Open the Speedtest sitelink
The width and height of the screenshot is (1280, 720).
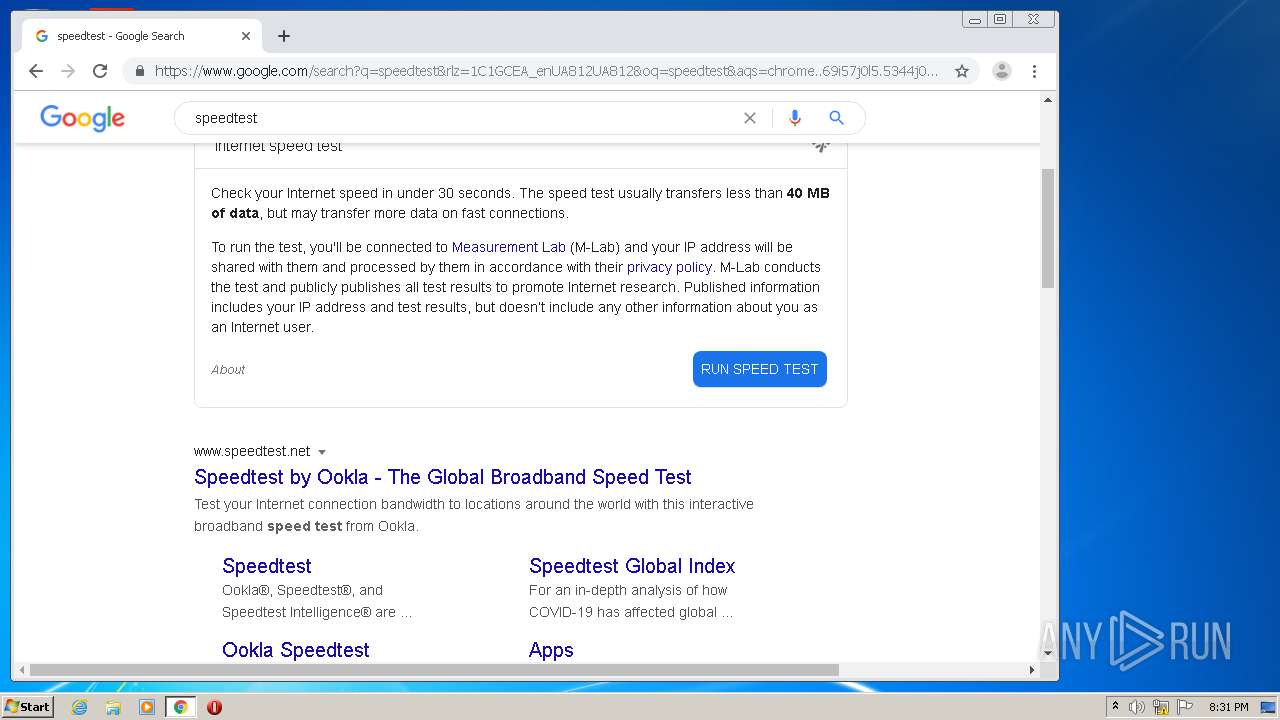tap(267, 566)
